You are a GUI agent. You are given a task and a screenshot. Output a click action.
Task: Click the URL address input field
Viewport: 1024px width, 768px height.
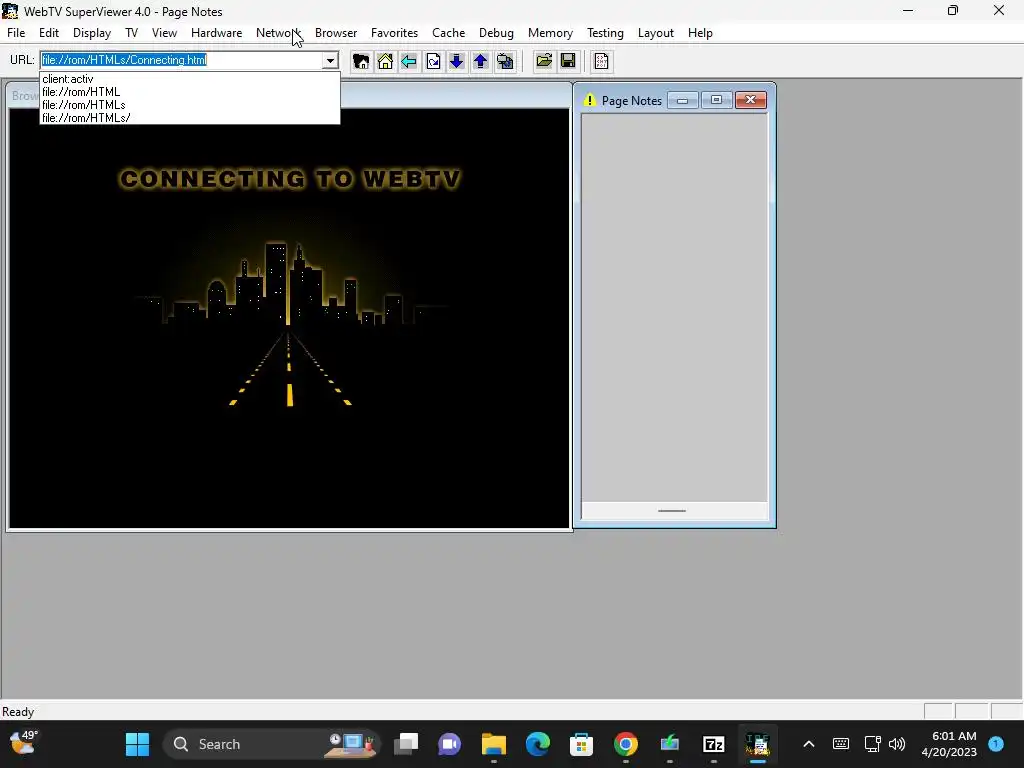(182, 60)
